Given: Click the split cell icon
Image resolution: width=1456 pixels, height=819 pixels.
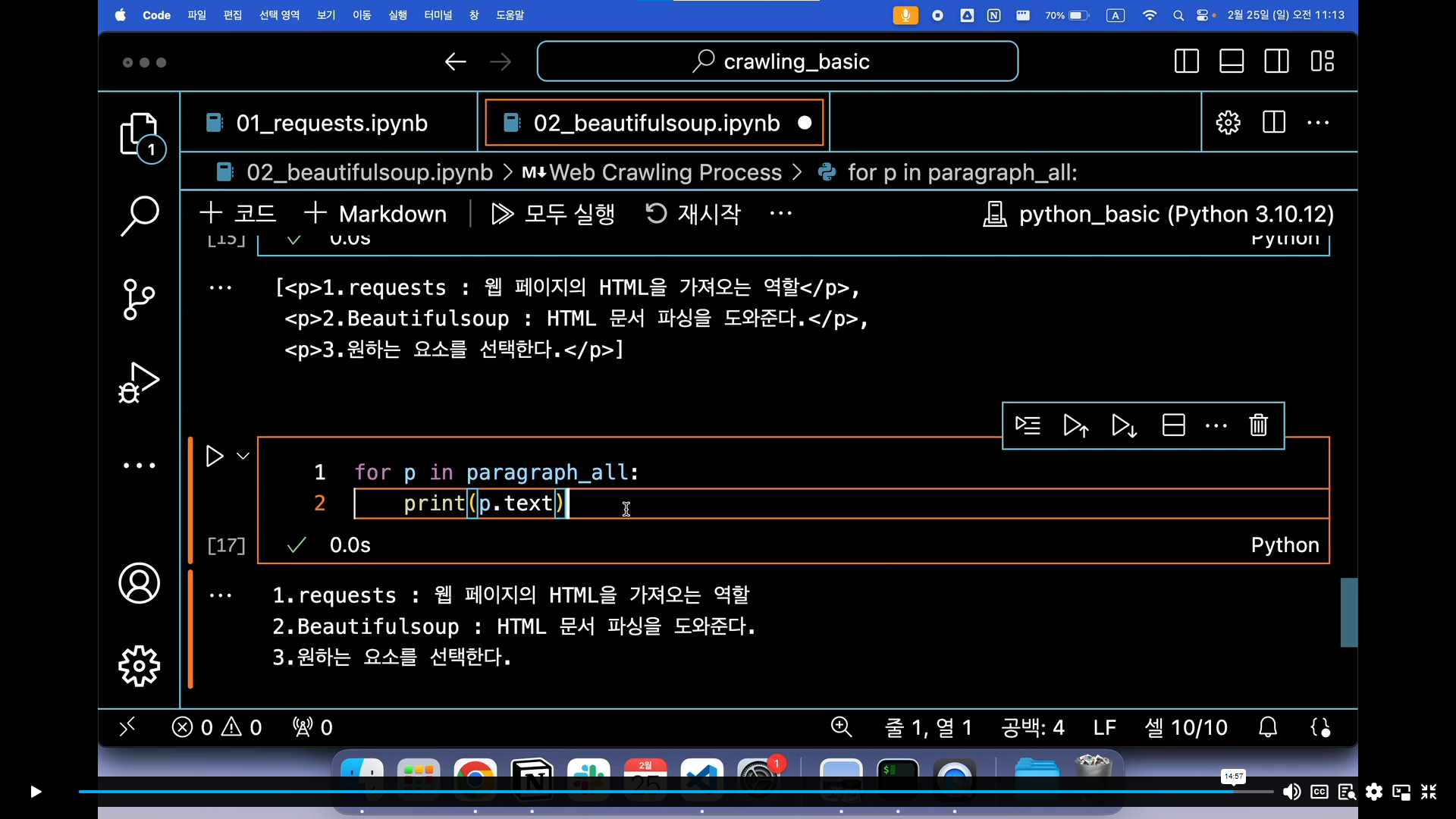Looking at the screenshot, I should coord(1173,425).
